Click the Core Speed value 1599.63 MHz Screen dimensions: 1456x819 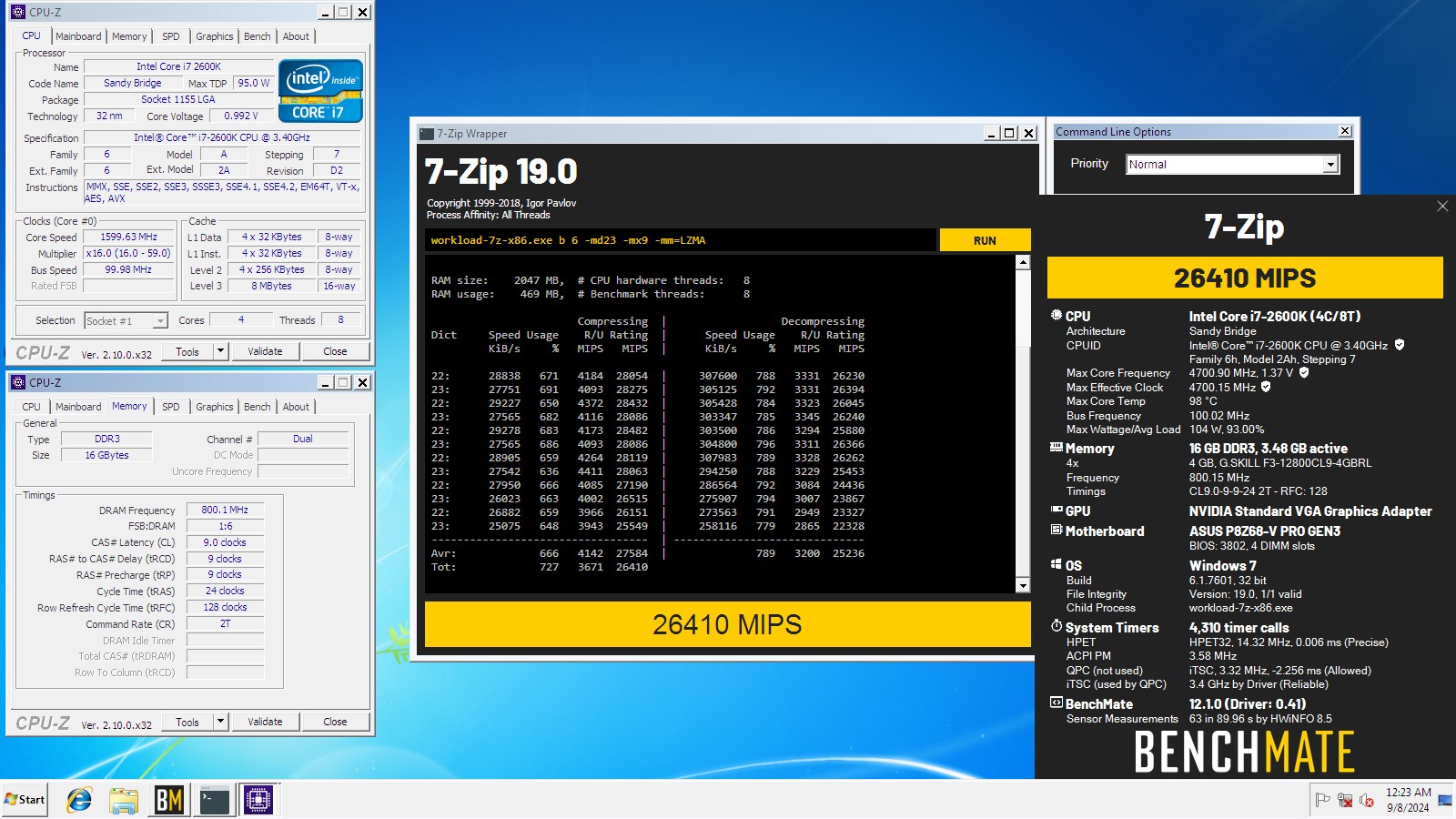[x=128, y=237]
